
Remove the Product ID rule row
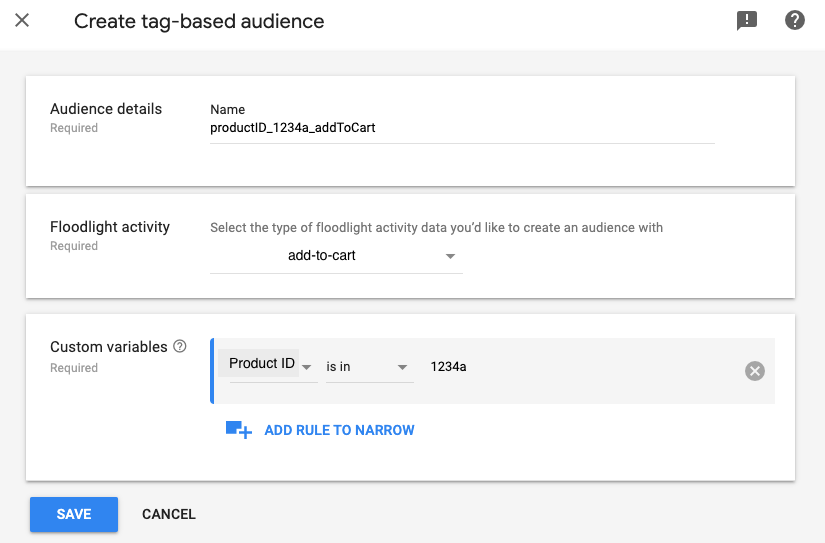[755, 371]
